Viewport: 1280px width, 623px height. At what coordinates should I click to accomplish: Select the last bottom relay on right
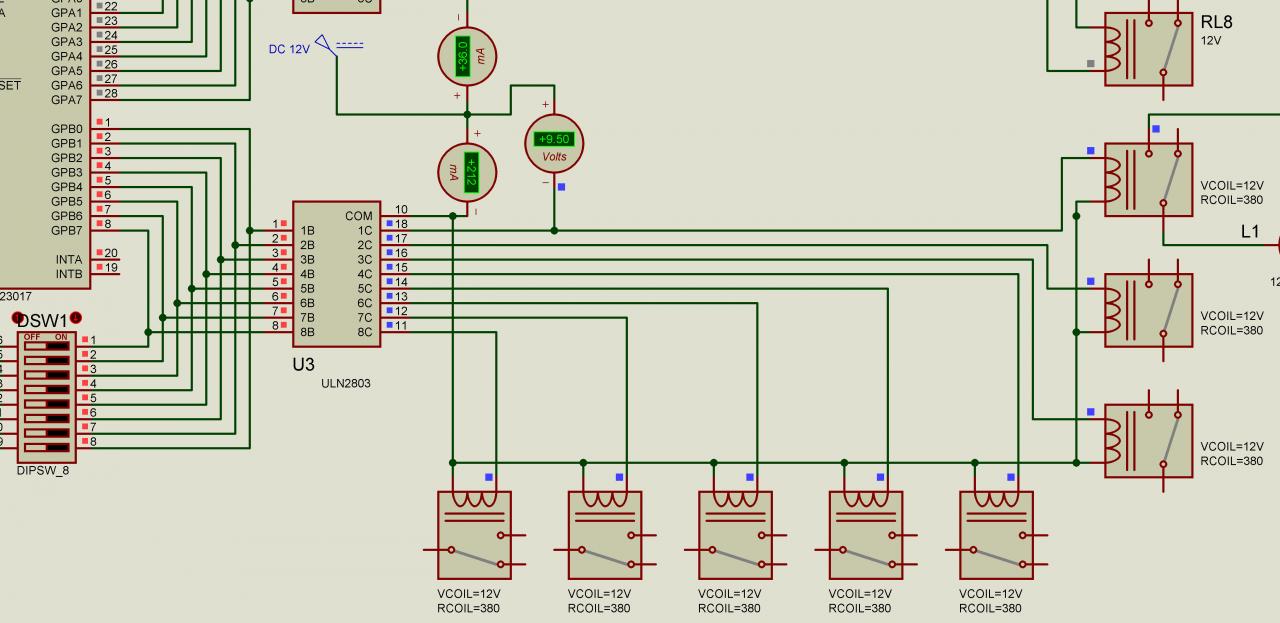click(996, 533)
